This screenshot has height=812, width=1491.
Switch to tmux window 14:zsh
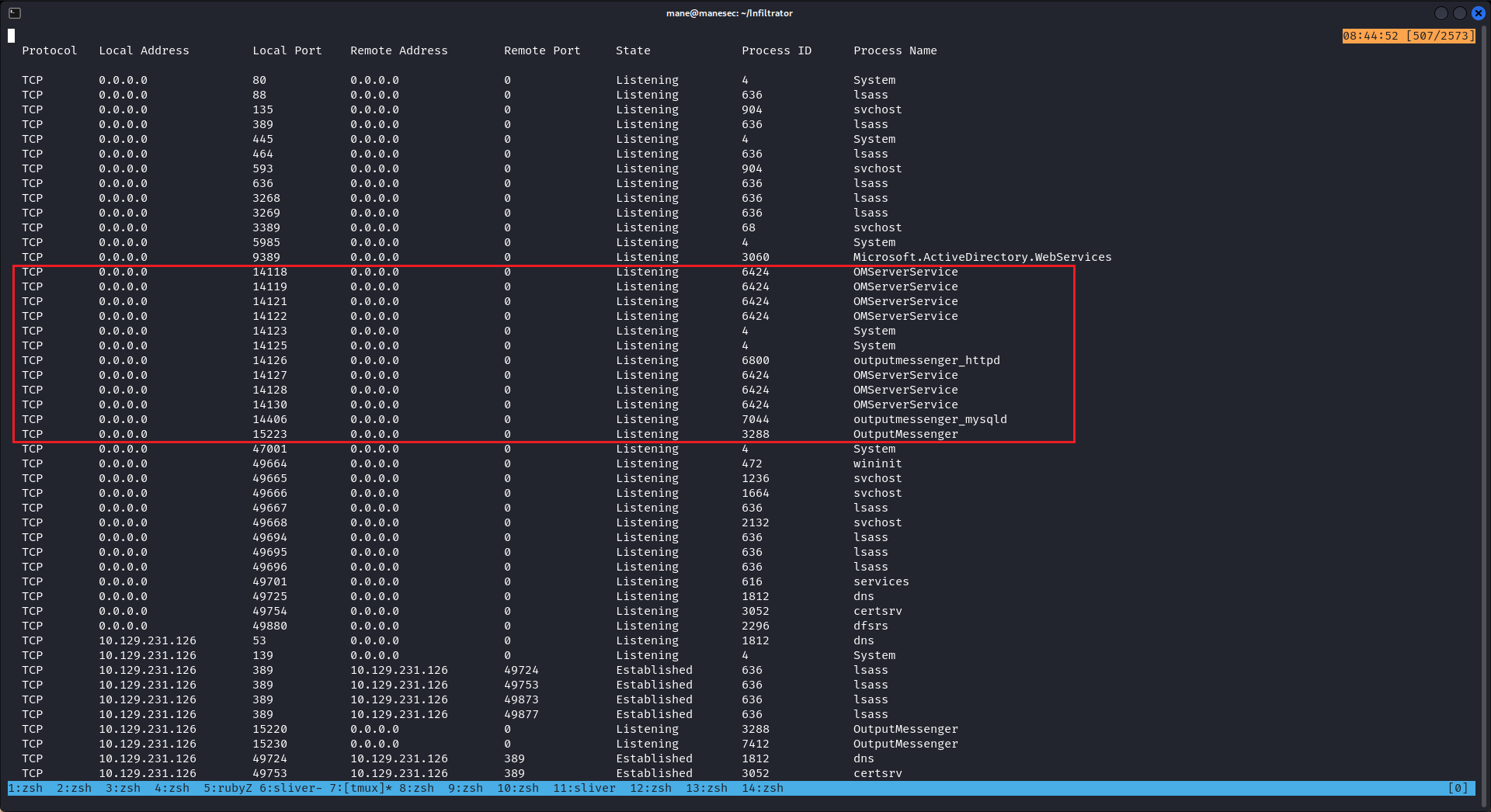click(x=763, y=788)
